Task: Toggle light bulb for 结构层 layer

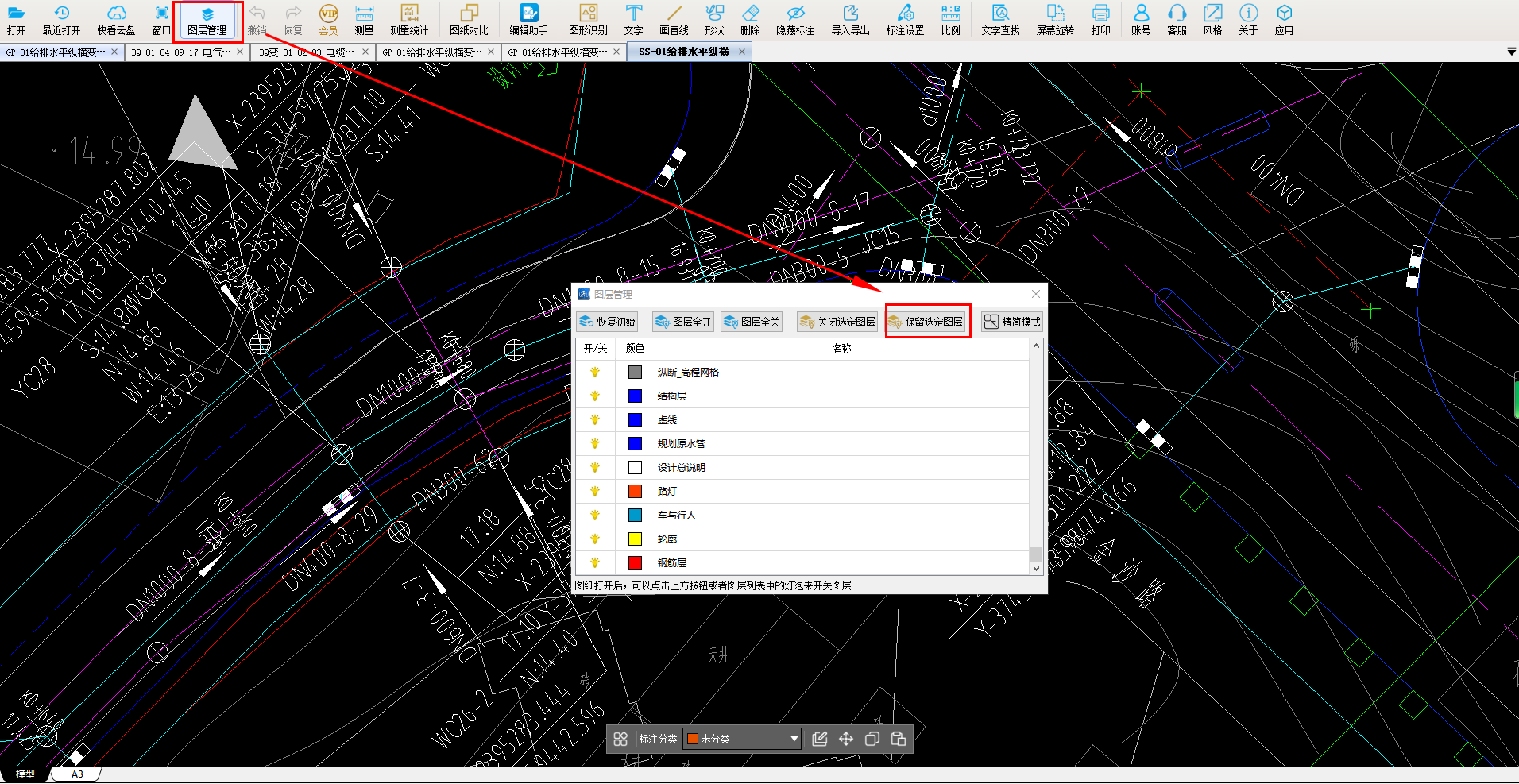Action: (x=595, y=396)
